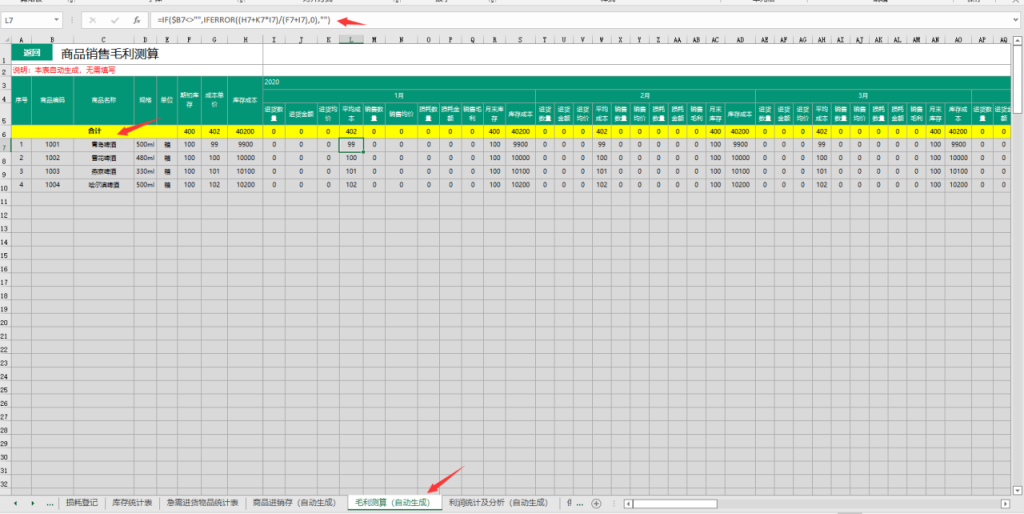This screenshot has height=514, width=1024.
Task: Open the 库存统计表 sheet tab
Action: coord(133,503)
